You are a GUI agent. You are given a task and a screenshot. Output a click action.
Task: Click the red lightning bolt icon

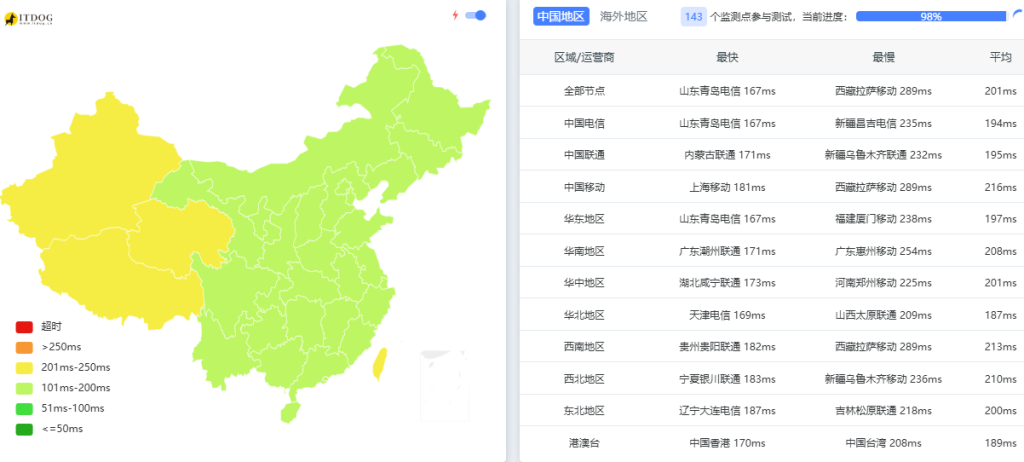[x=455, y=15]
